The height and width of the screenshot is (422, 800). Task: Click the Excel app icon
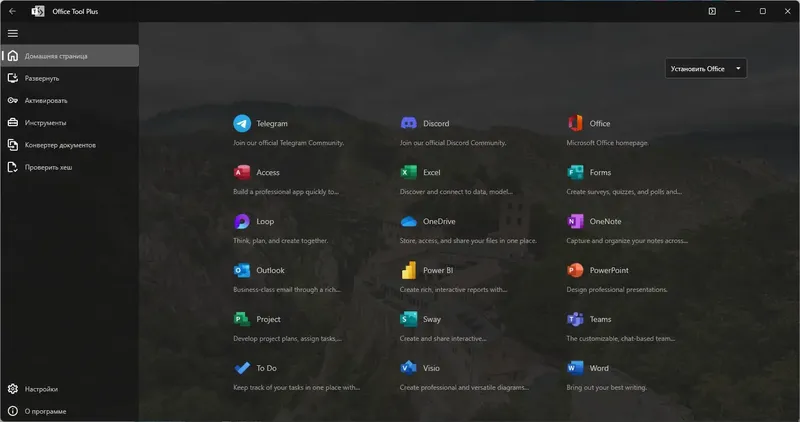tap(409, 172)
